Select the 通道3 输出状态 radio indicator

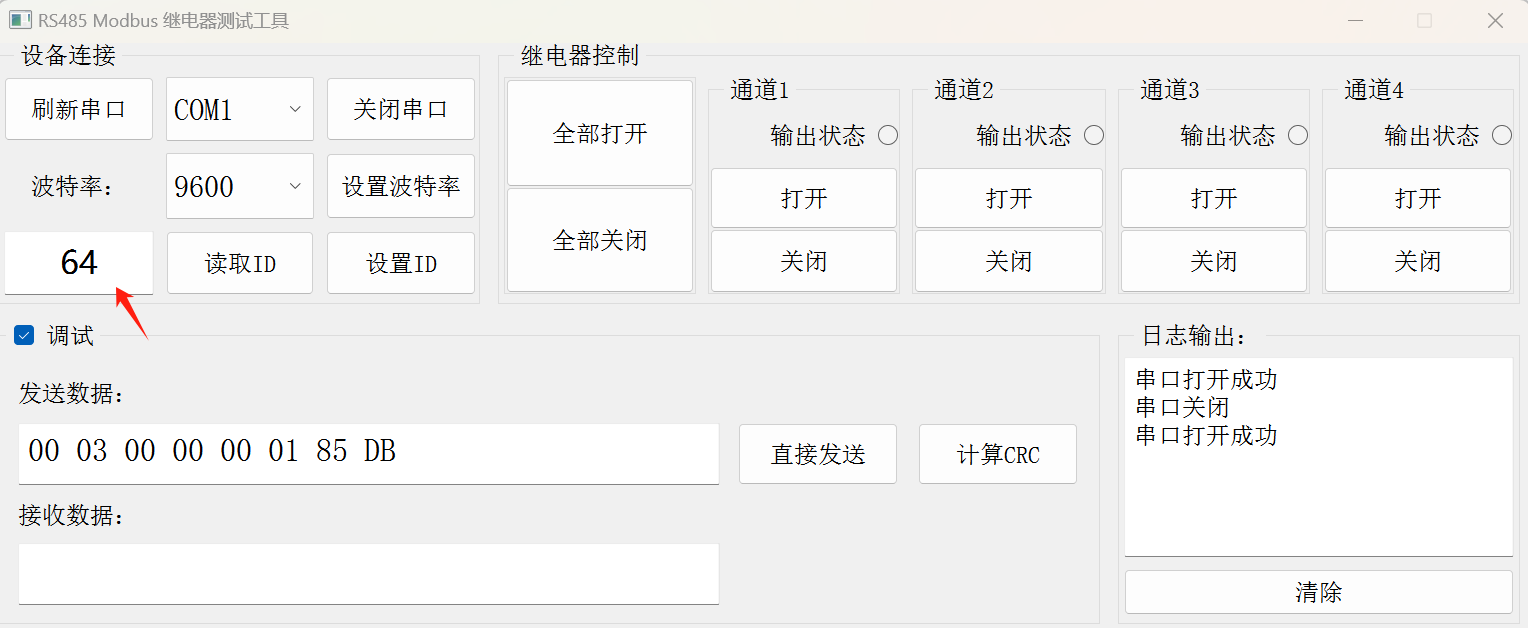1298,135
